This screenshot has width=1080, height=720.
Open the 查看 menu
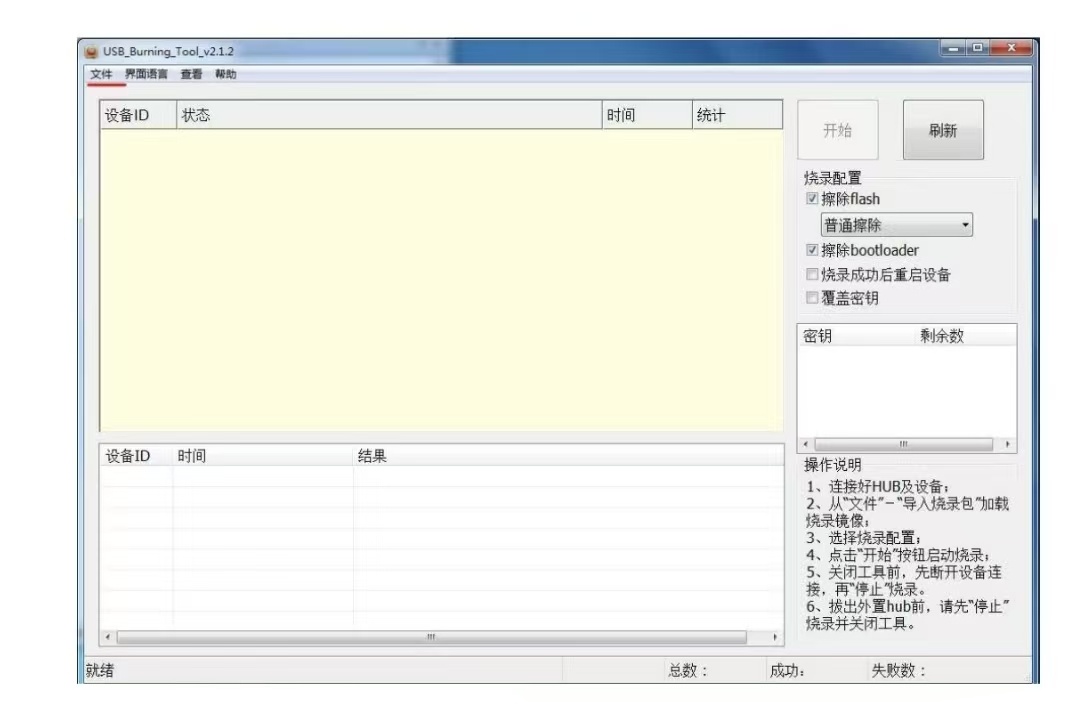point(191,75)
